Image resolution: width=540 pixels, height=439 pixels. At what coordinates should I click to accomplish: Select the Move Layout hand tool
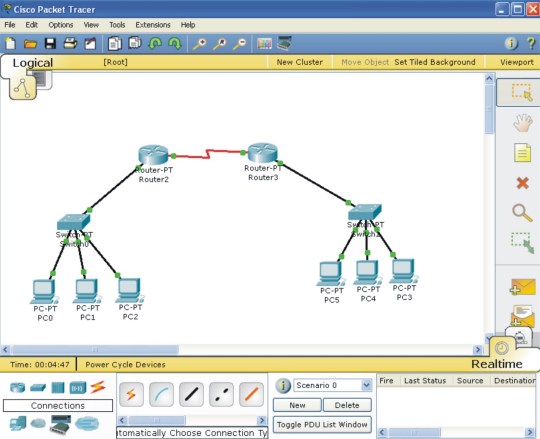pos(523,122)
